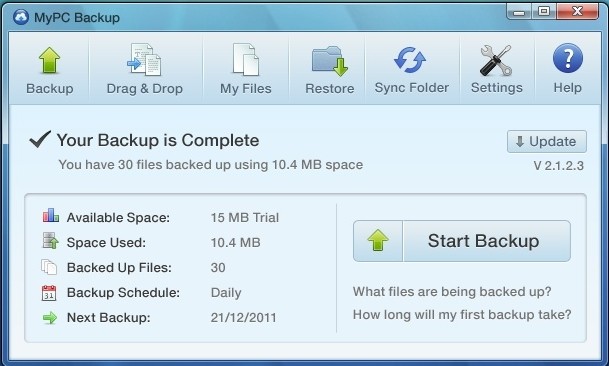Click the Daily backup schedule value
This screenshot has height=366, width=609.
[226, 293]
